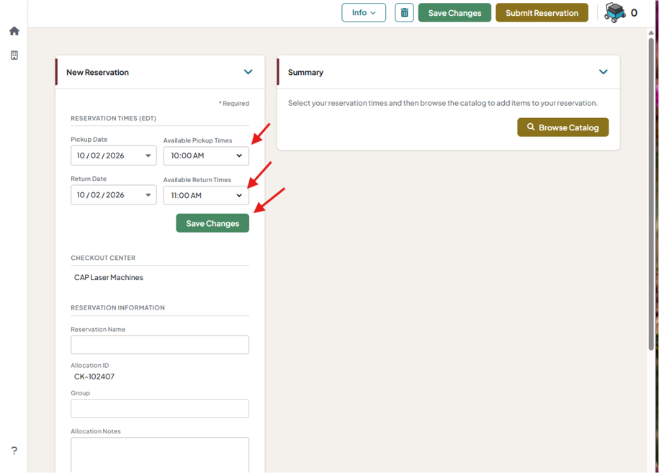660x475 pixels.
Task: Open Available Pickup Times dropdown
Action: (206, 156)
